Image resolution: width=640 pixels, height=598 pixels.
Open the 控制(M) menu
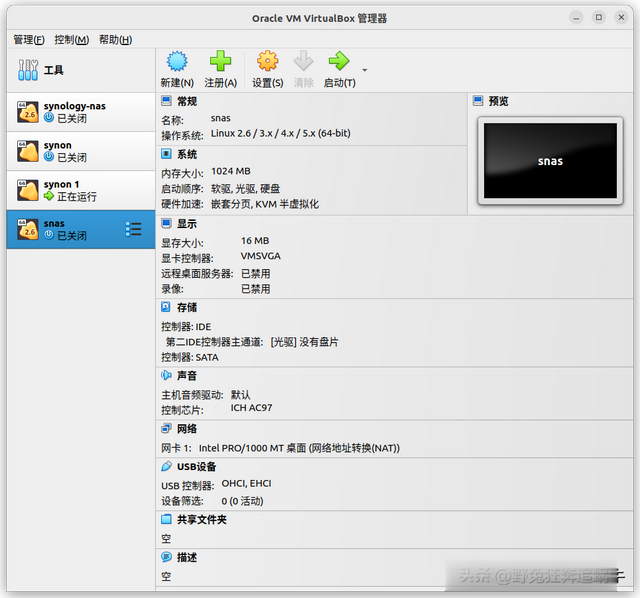tap(71, 40)
